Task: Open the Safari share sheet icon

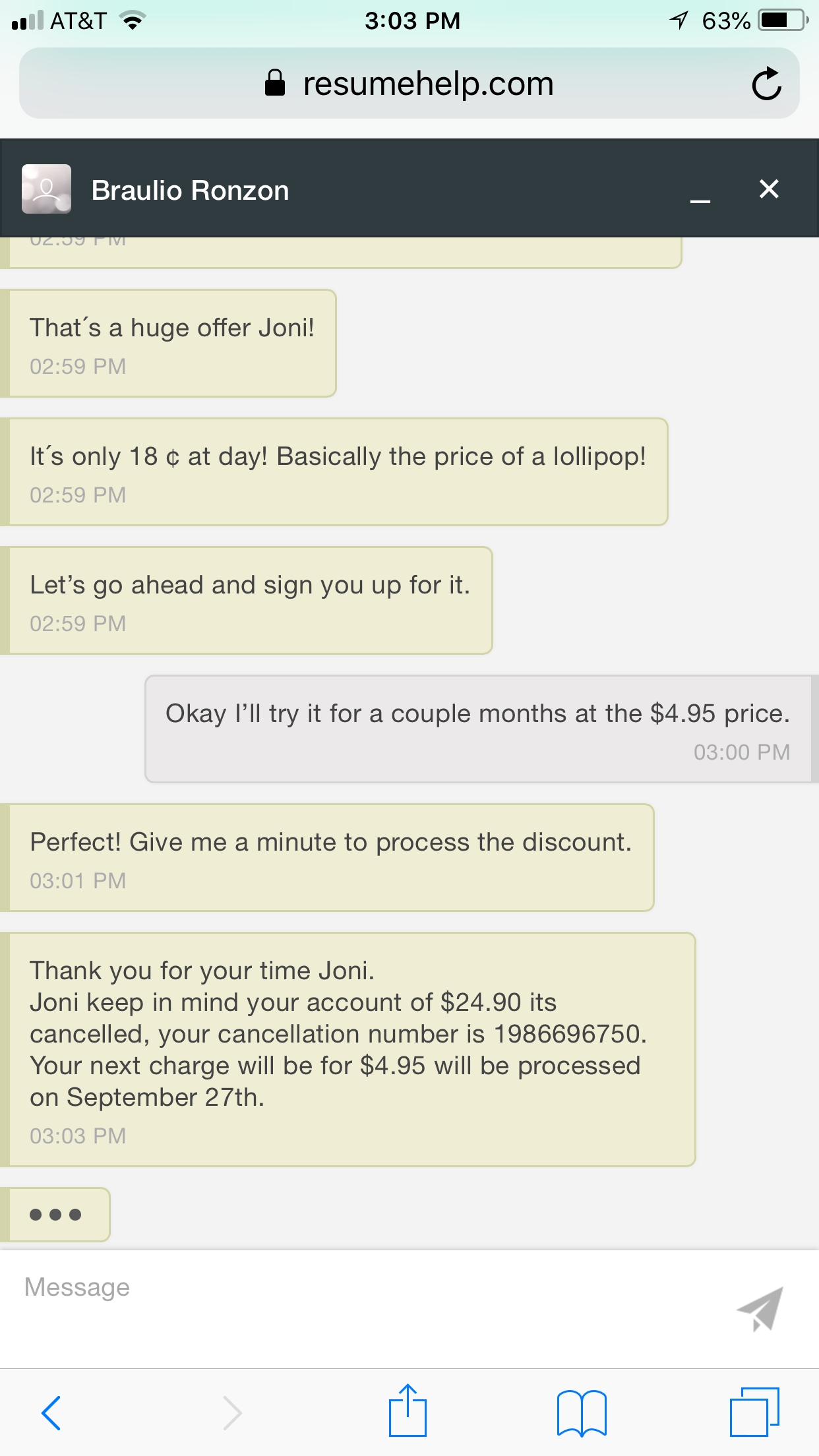Action: point(408,1411)
